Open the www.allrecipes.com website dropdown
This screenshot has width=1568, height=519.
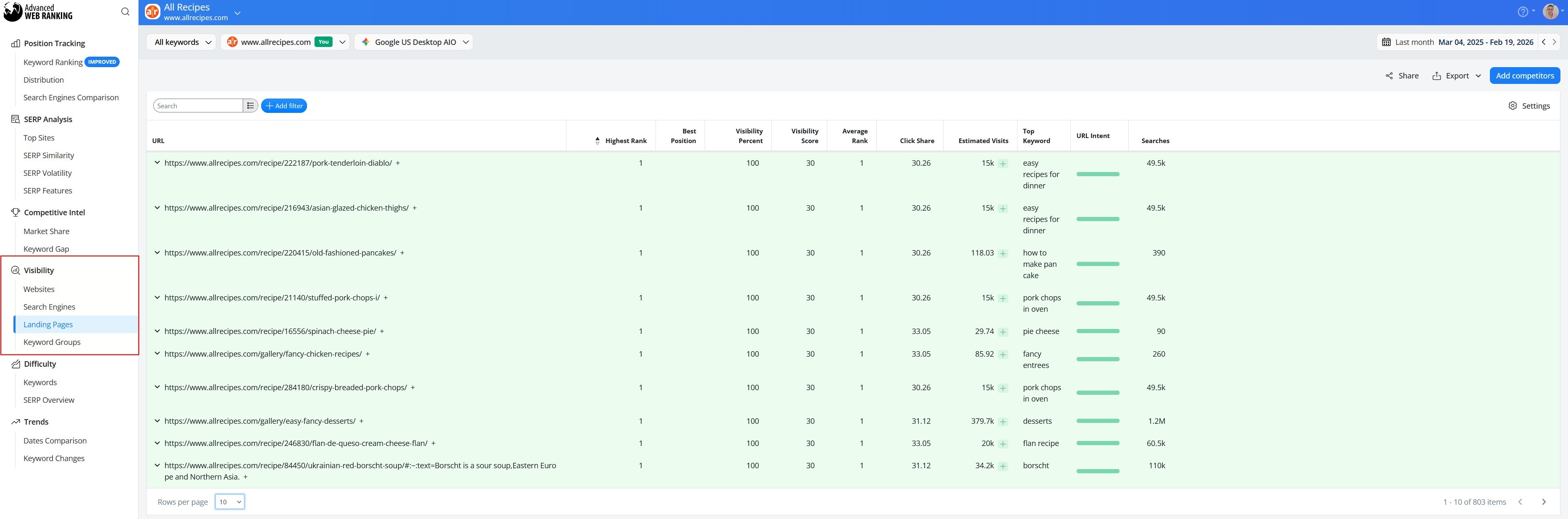coord(285,42)
